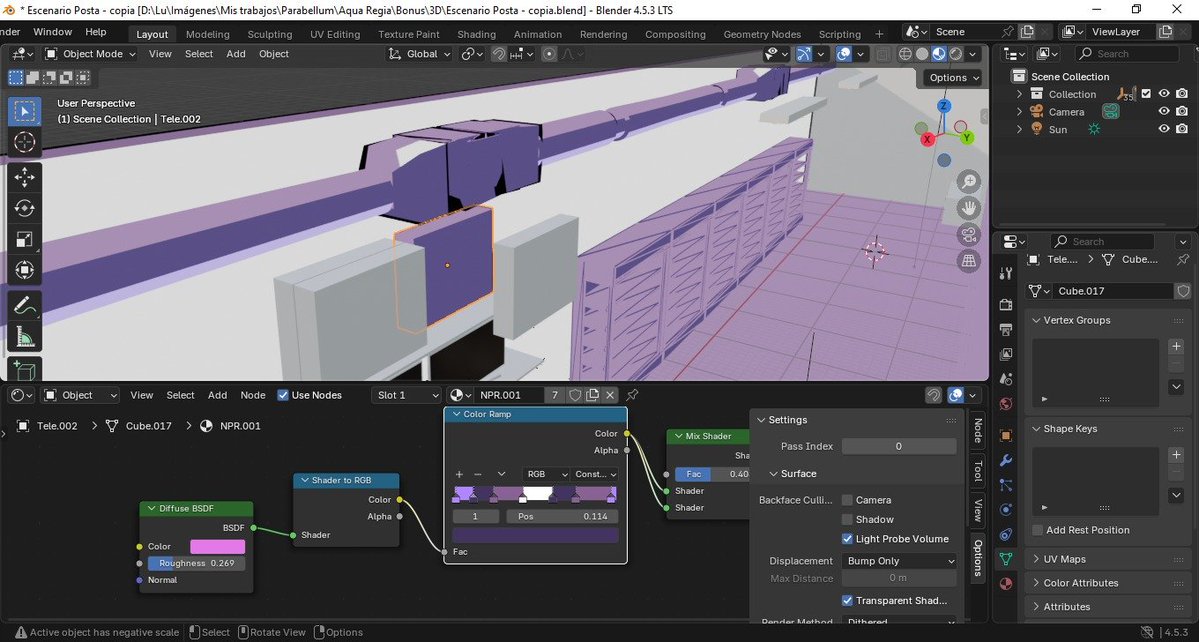This screenshot has width=1199, height=642.
Task: Open Physics properties tab
Action: tap(1006, 510)
